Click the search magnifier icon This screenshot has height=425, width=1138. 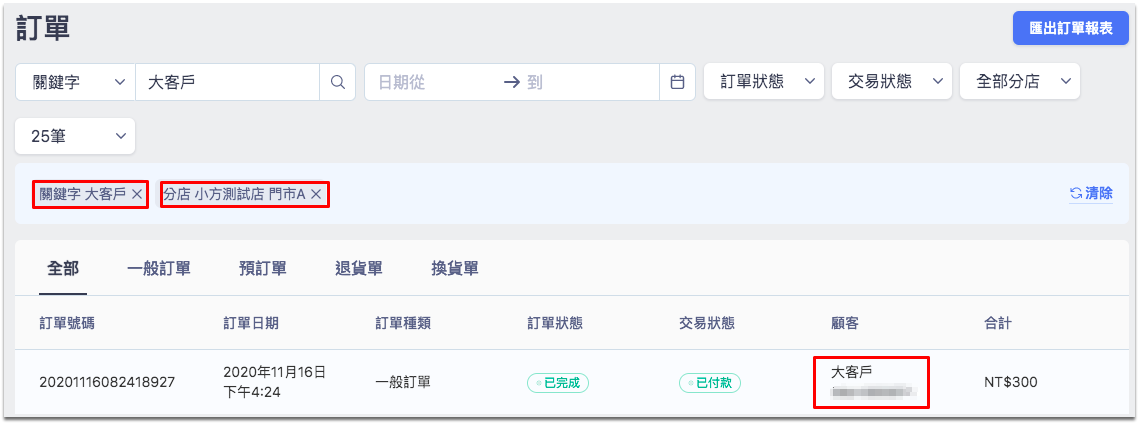pos(337,82)
